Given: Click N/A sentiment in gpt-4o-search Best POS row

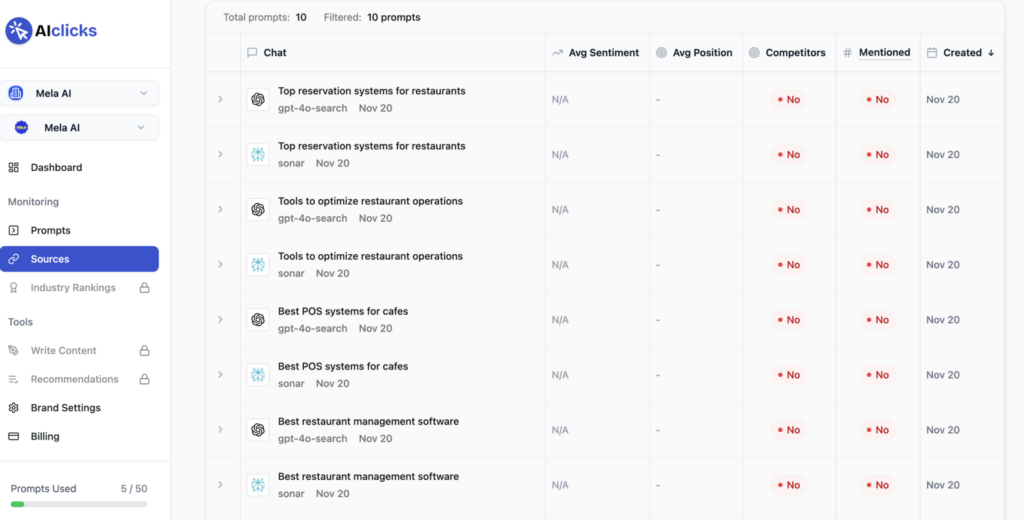Looking at the screenshot, I should 560,319.
